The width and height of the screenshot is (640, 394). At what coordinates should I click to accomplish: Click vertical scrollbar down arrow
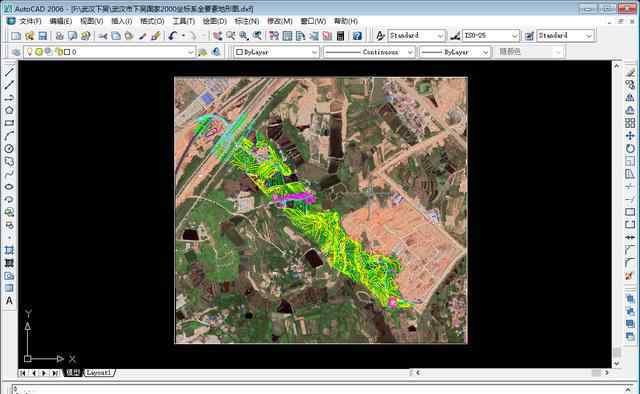click(x=616, y=363)
